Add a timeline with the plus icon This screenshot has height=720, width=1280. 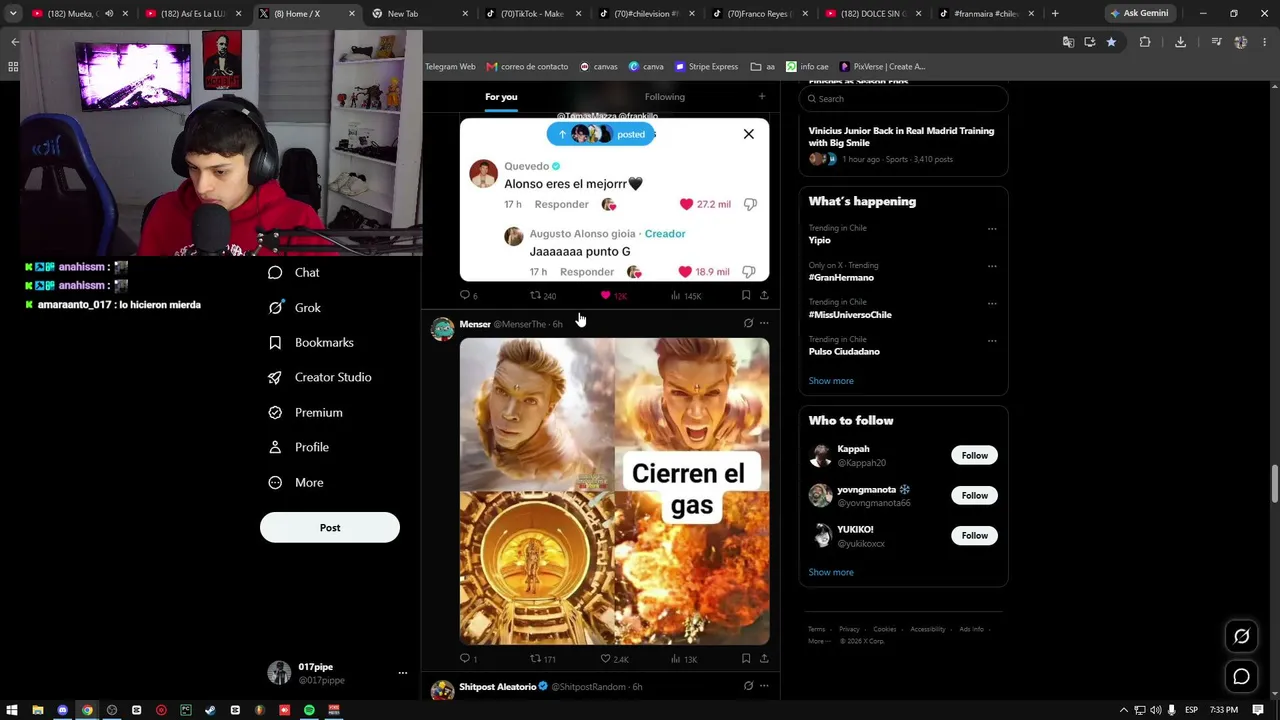[x=762, y=96]
